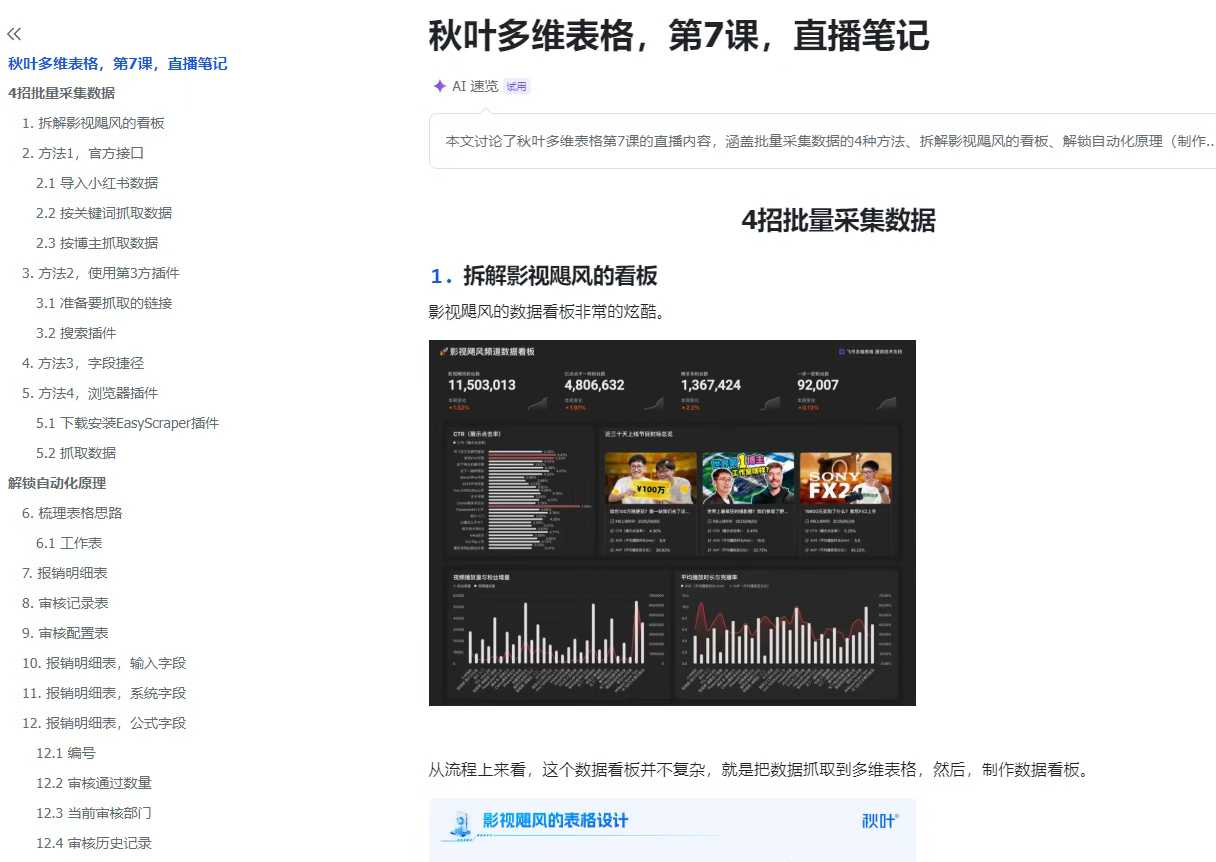
Task: Jump to 方法2，使用第3方插件
Action: click(101, 273)
